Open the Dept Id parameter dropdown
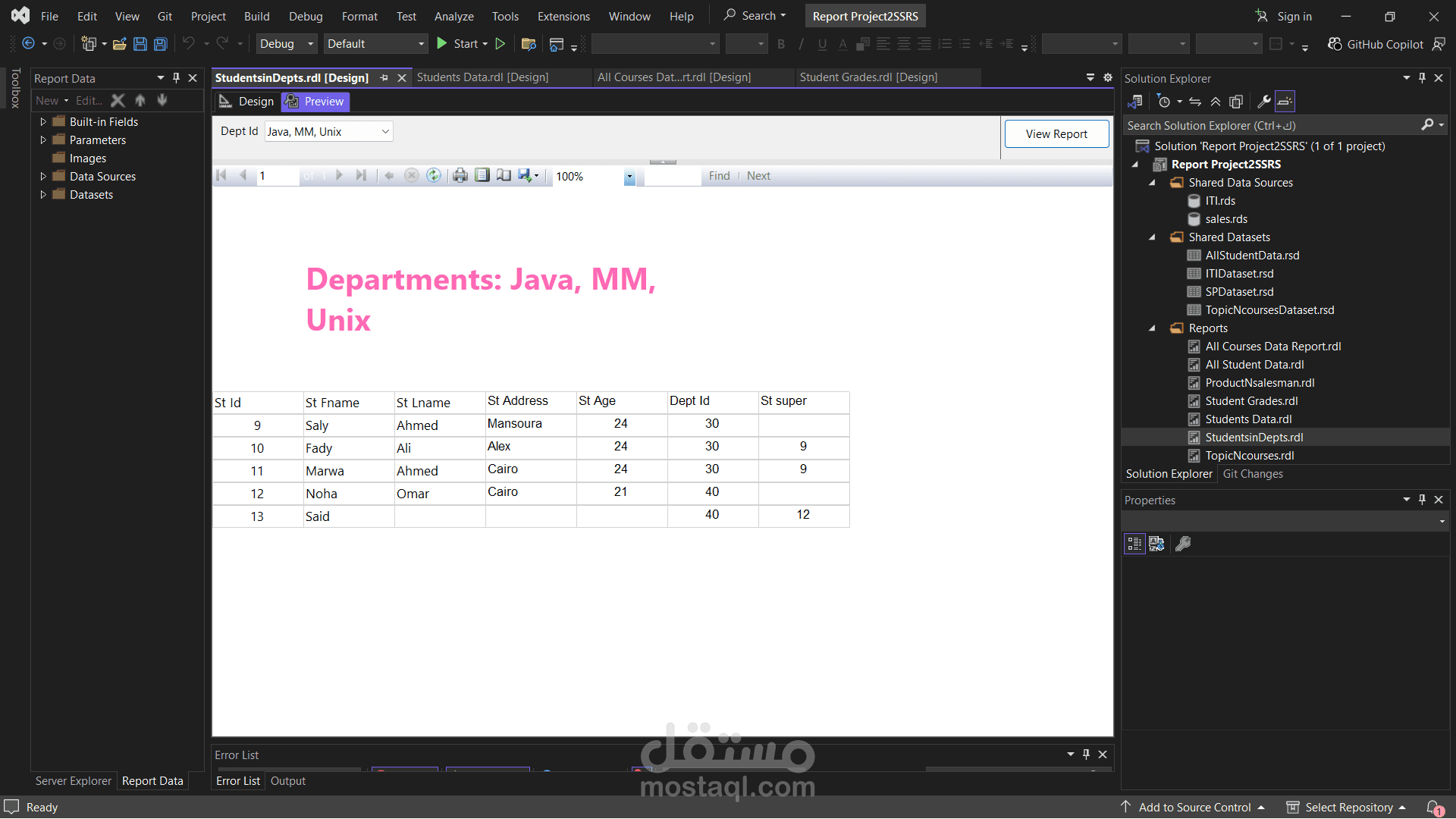Image resolution: width=1456 pixels, height=819 pixels. click(385, 132)
